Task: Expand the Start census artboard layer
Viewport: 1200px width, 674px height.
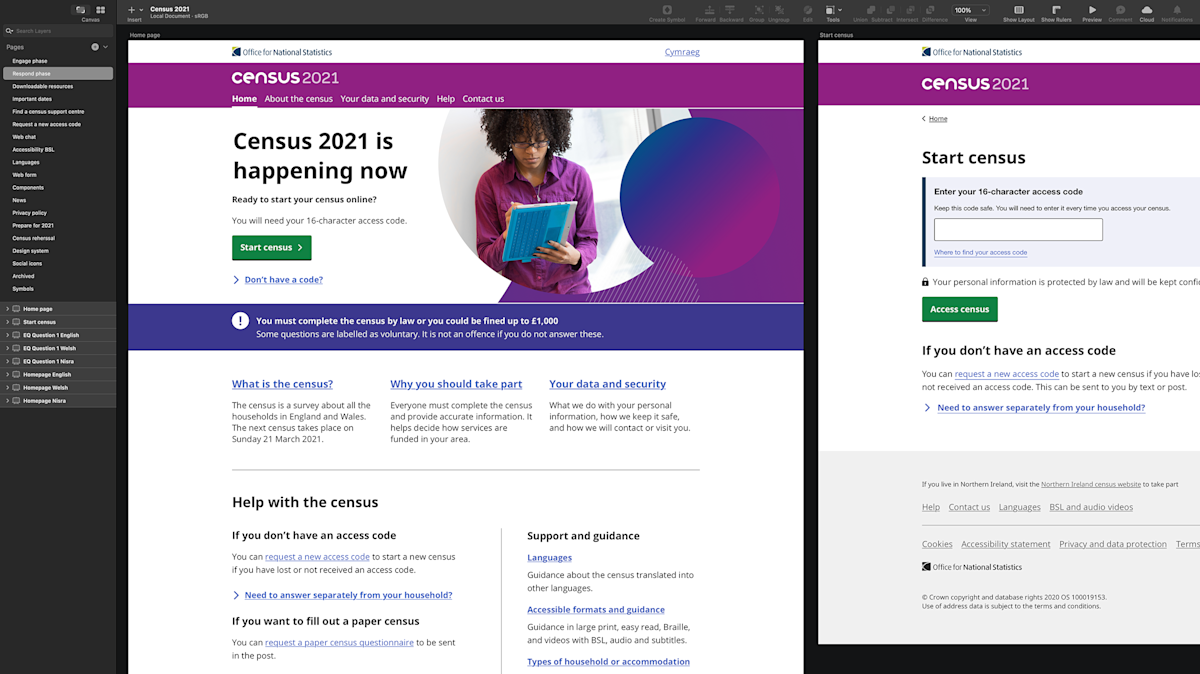Action: pyautogui.click(x=7, y=322)
